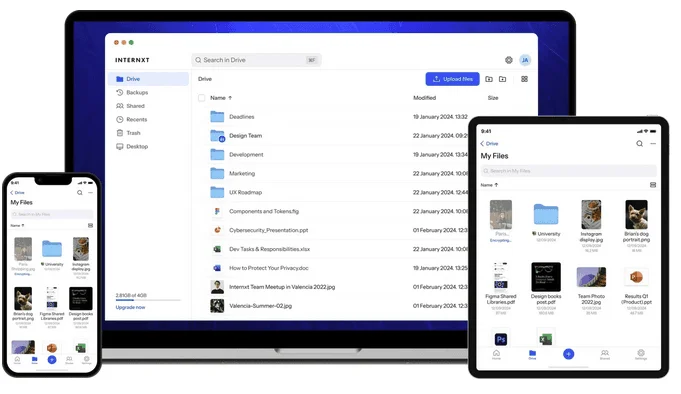Viewport: 681px width, 394px height.
Task: Sort by Name column on laptop
Action: tap(221, 98)
